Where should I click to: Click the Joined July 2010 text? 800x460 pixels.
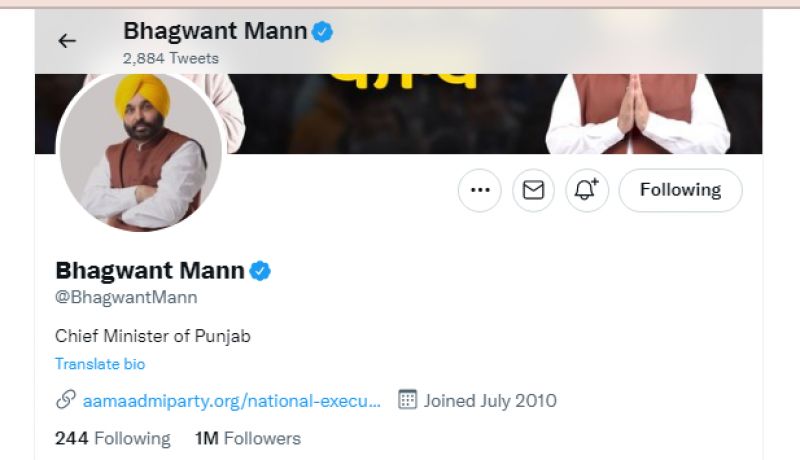pyautogui.click(x=490, y=401)
